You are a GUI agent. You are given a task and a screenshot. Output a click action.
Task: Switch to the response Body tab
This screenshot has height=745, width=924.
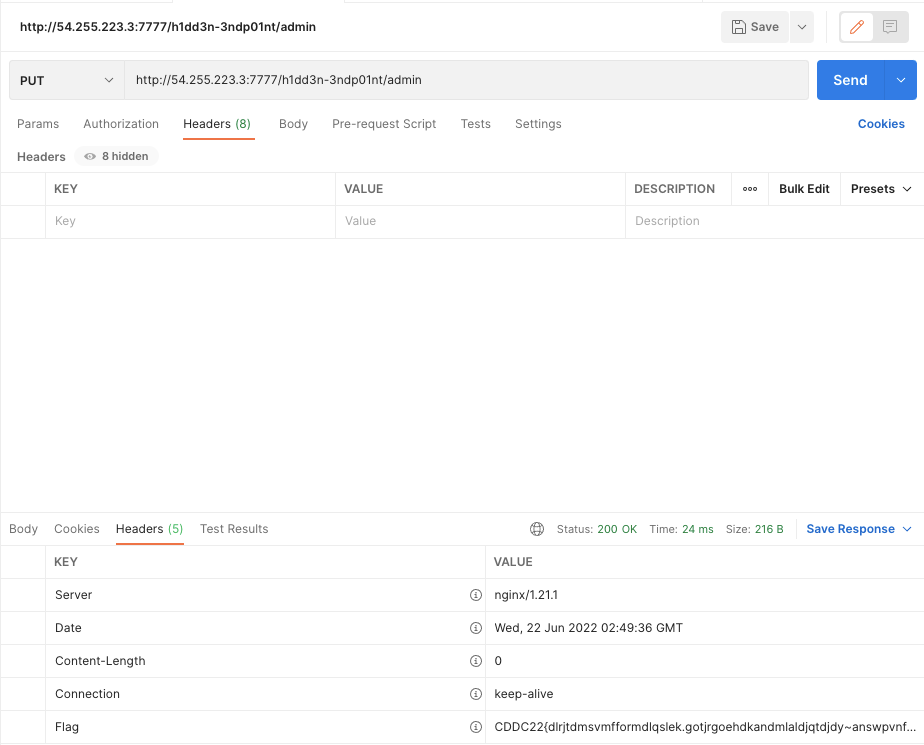pos(23,529)
